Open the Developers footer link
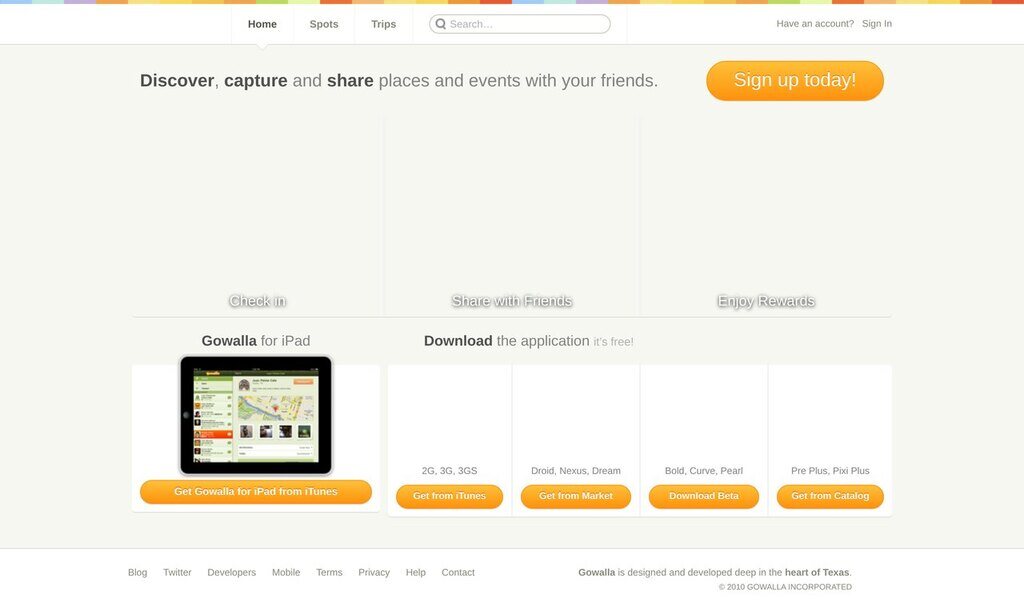 pyautogui.click(x=232, y=572)
